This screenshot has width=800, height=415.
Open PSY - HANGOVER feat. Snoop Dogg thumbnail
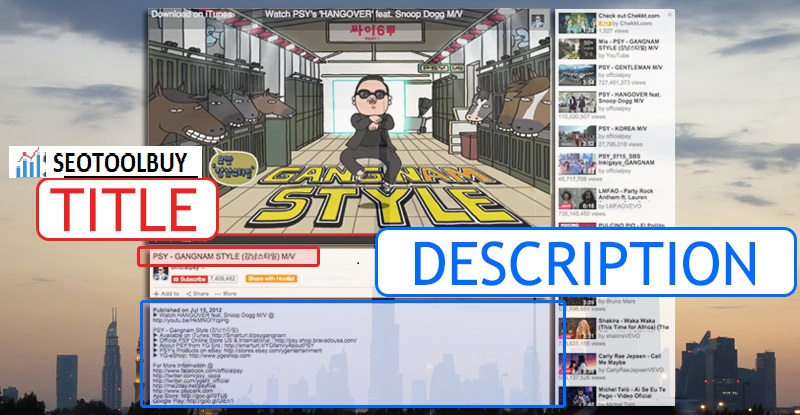point(577,102)
